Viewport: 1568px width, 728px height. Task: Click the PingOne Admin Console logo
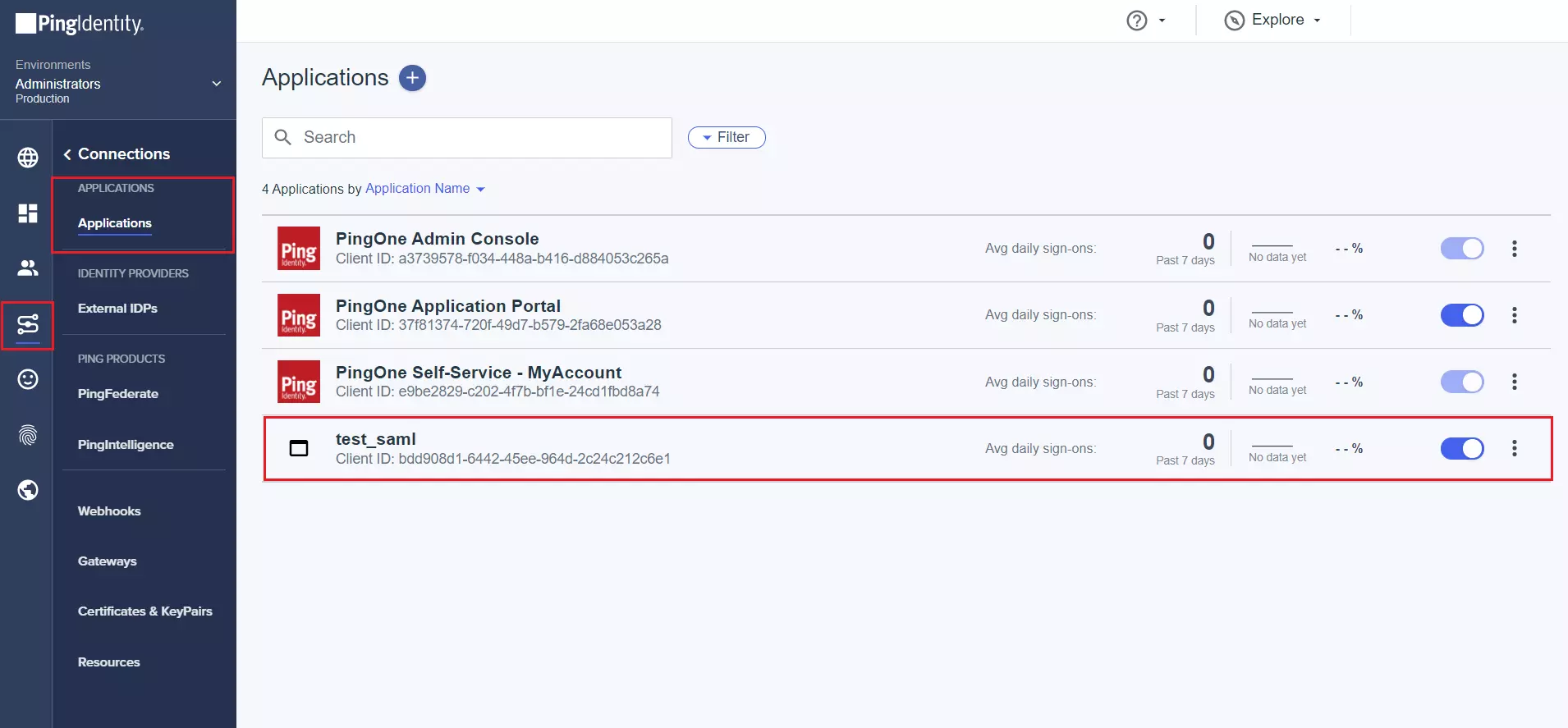click(x=299, y=249)
